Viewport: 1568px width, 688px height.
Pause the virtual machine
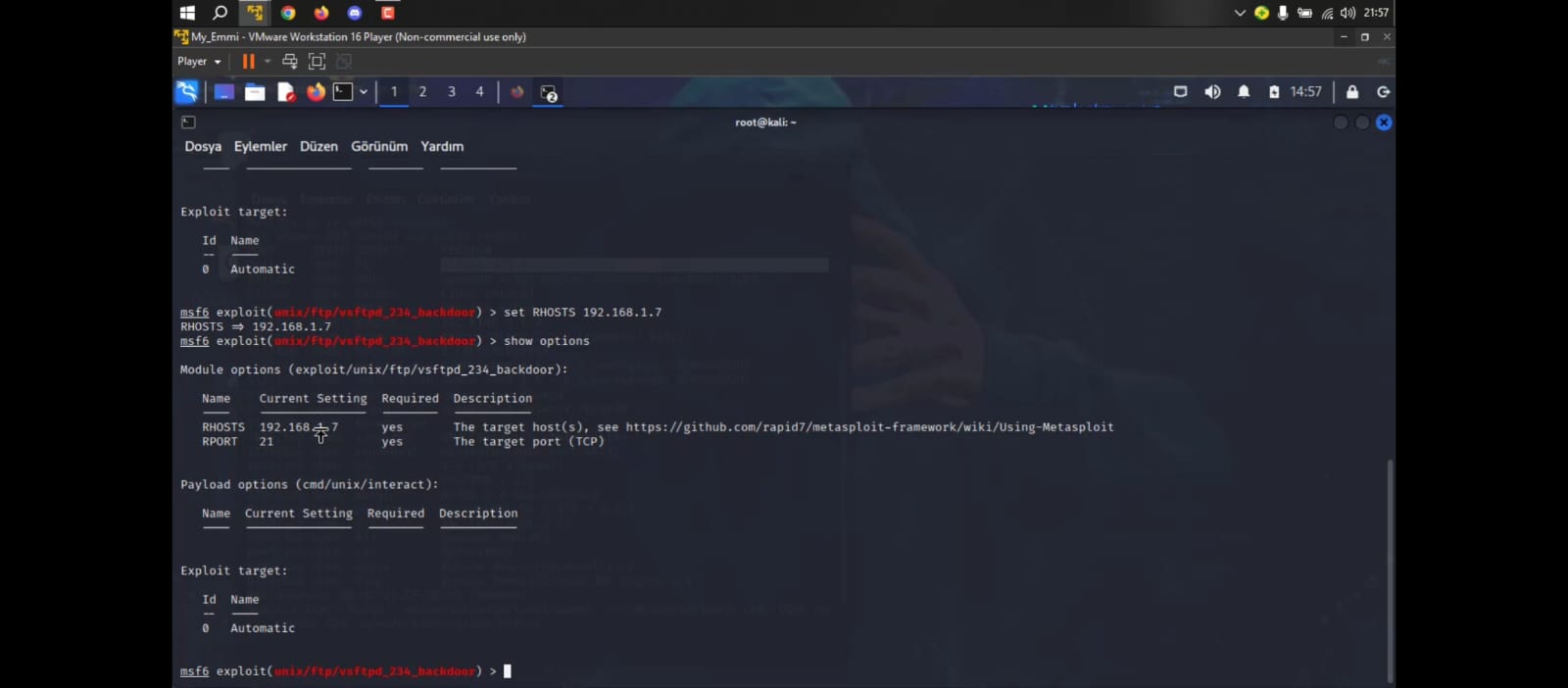(x=248, y=61)
